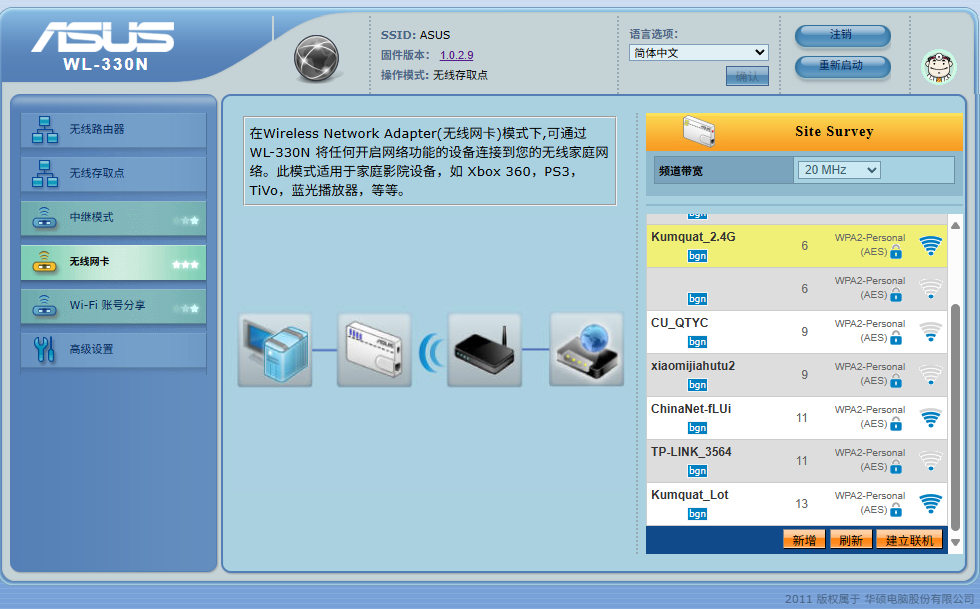Viewport: 980px width, 609px height.
Task: Open Wi-Fi 账号分享 mode via sidebar icon
Action: pyautogui.click(x=45, y=306)
